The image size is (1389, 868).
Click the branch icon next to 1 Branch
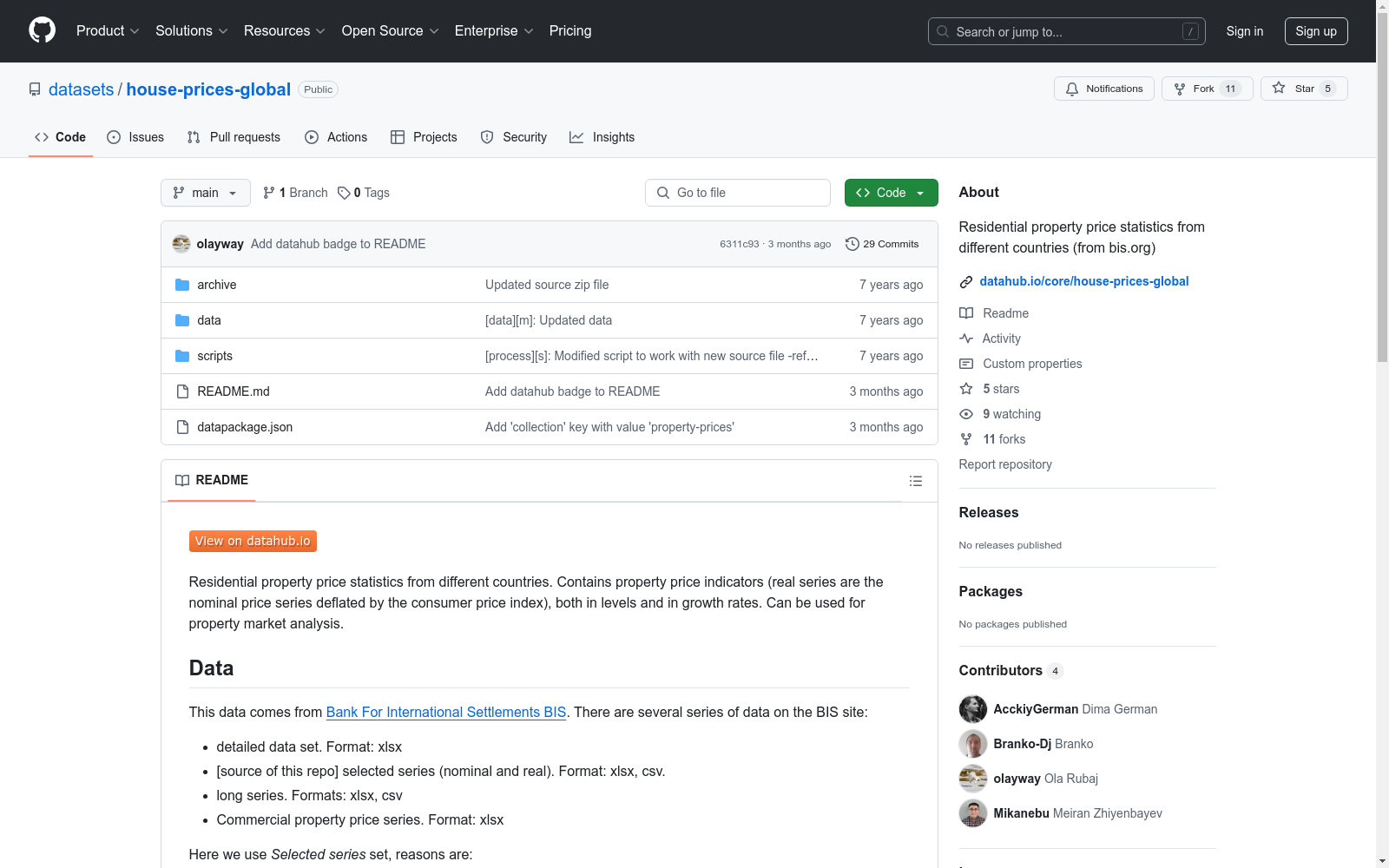(x=269, y=193)
